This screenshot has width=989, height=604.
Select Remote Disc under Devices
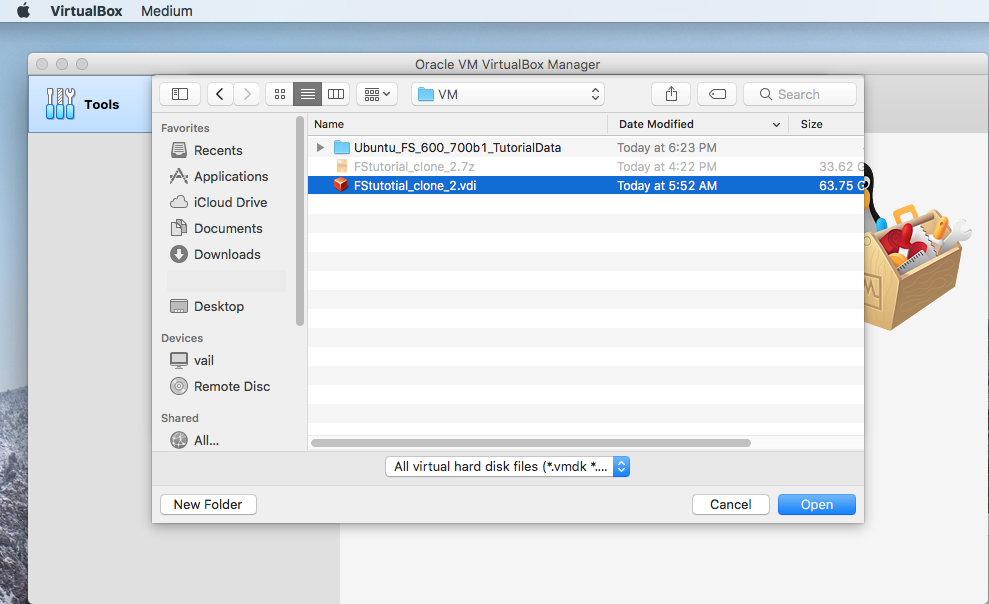[231, 386]
